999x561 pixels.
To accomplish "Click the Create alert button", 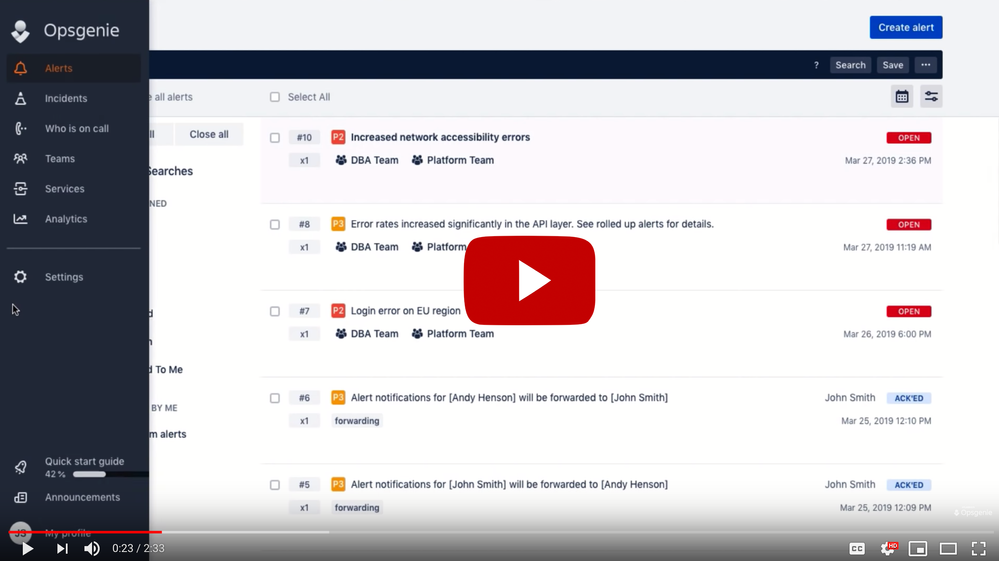I will coord(905,27).
